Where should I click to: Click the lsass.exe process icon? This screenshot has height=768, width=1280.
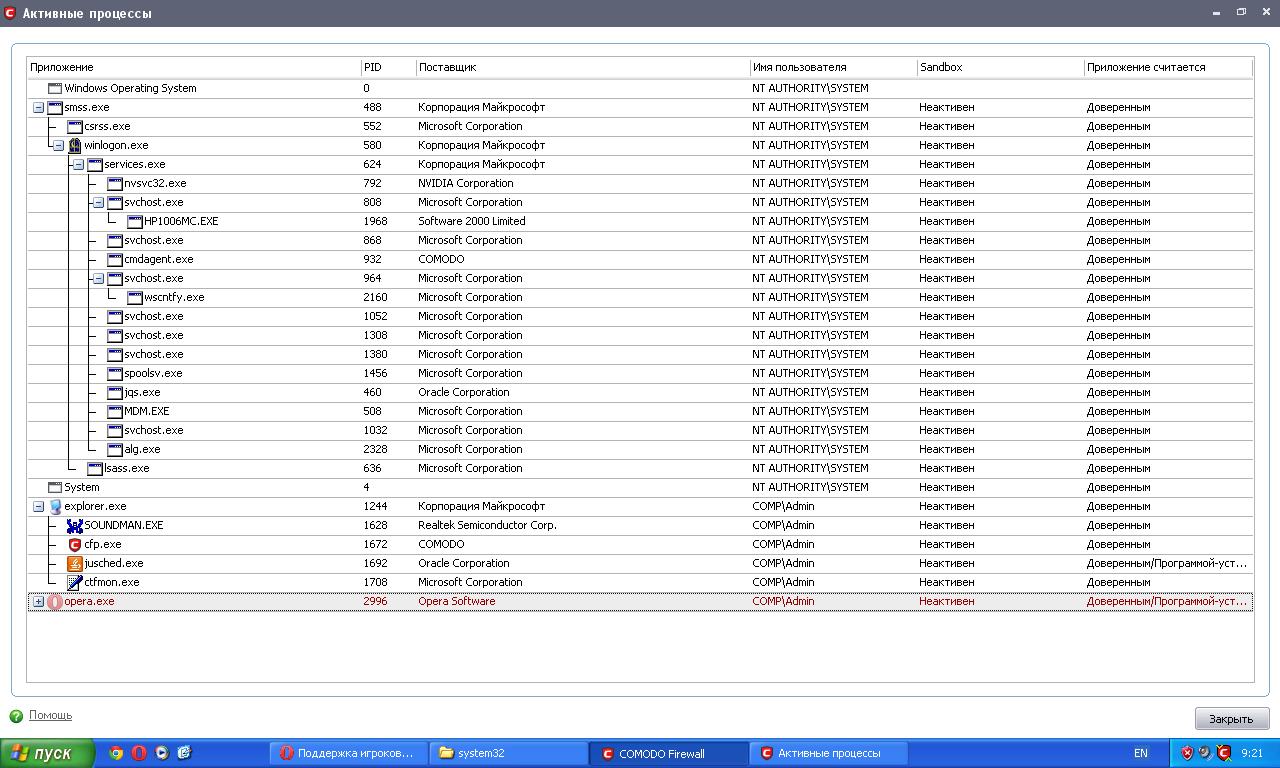coord(95,468)
